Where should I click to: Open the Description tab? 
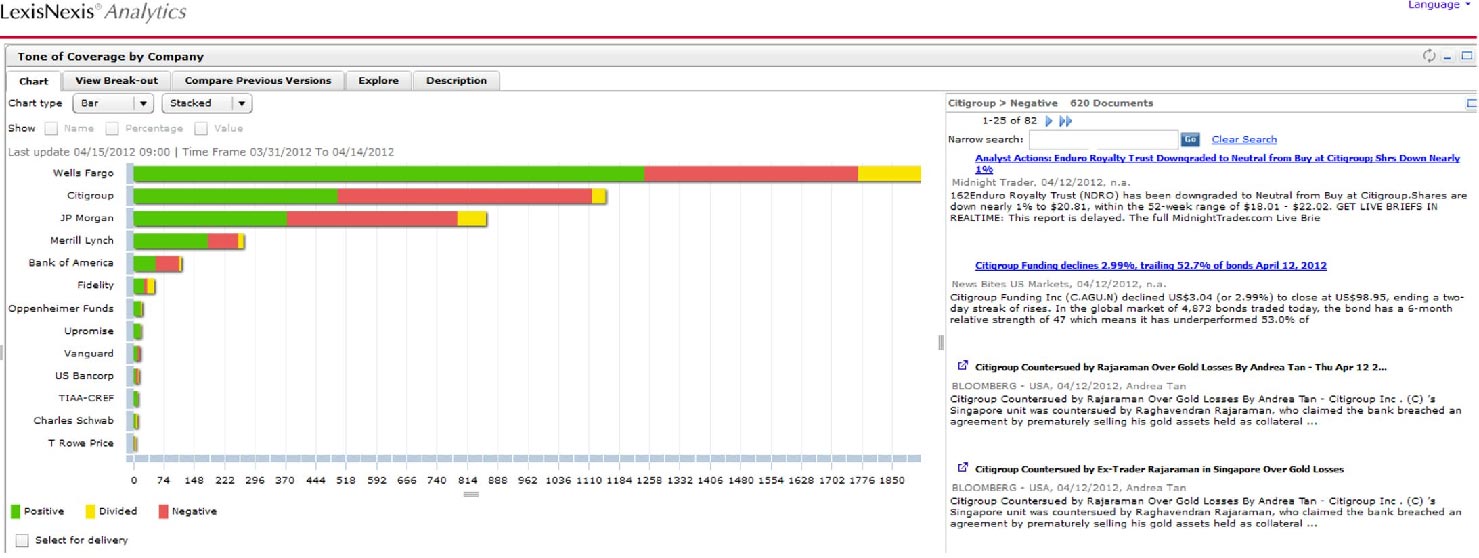click(456, 81)
